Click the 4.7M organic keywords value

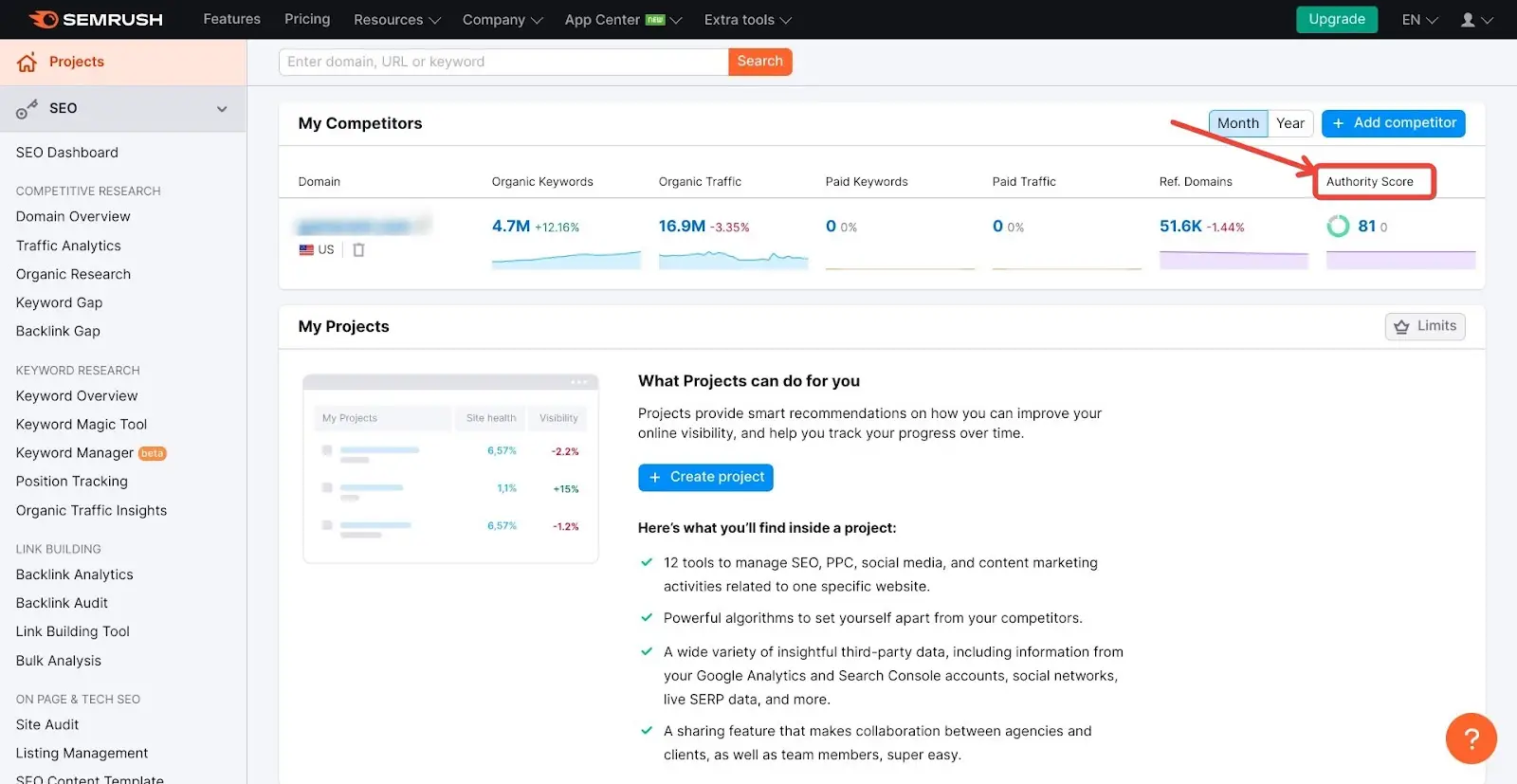[511, 227]
